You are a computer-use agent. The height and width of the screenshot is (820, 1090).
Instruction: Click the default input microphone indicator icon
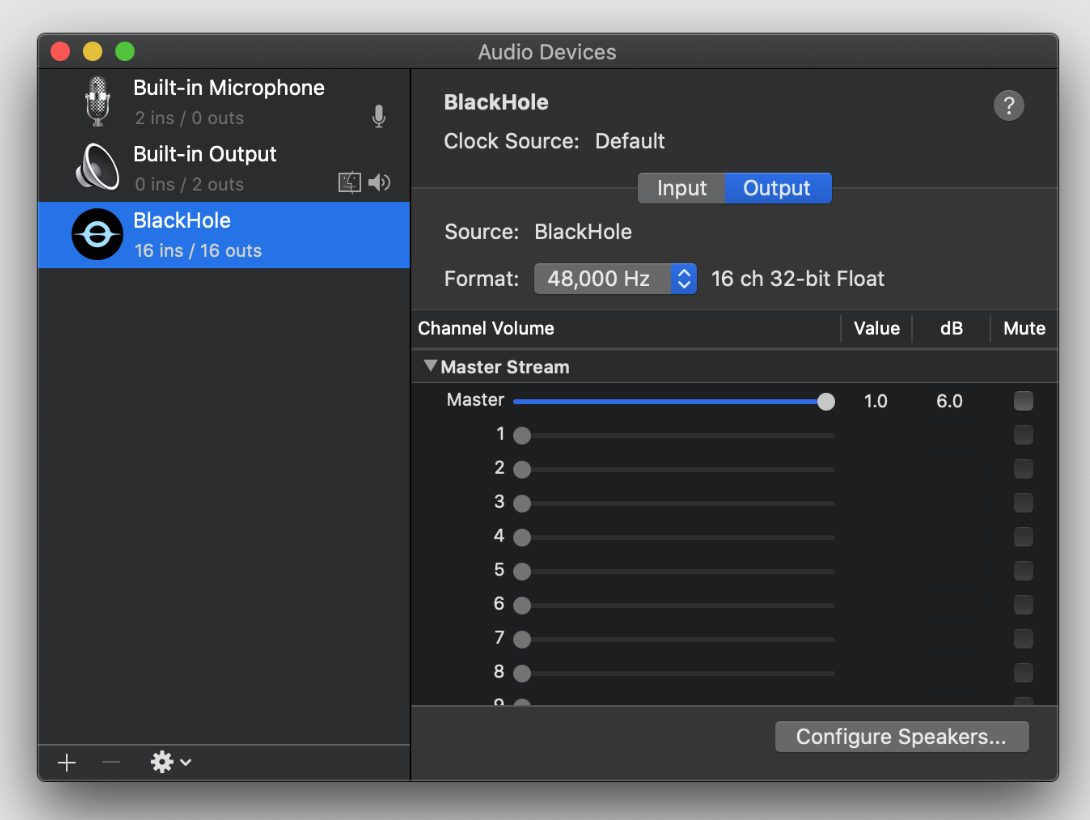pyautogui.click(x=378, y=116)
